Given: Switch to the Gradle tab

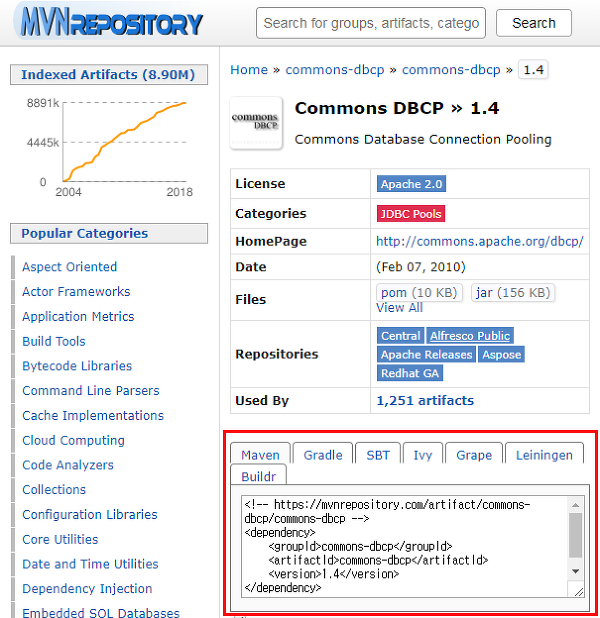Looking at the screenshot, I should pos(323,454).
